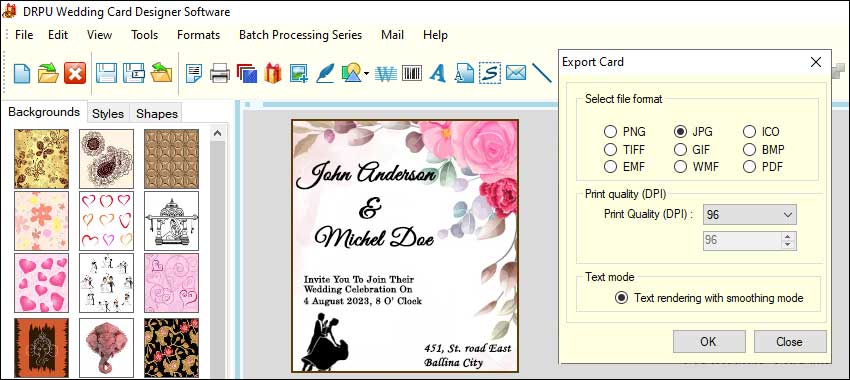The image size is (850, 380).
Task: Confirm export with the OK button
Action: (709, 342)
